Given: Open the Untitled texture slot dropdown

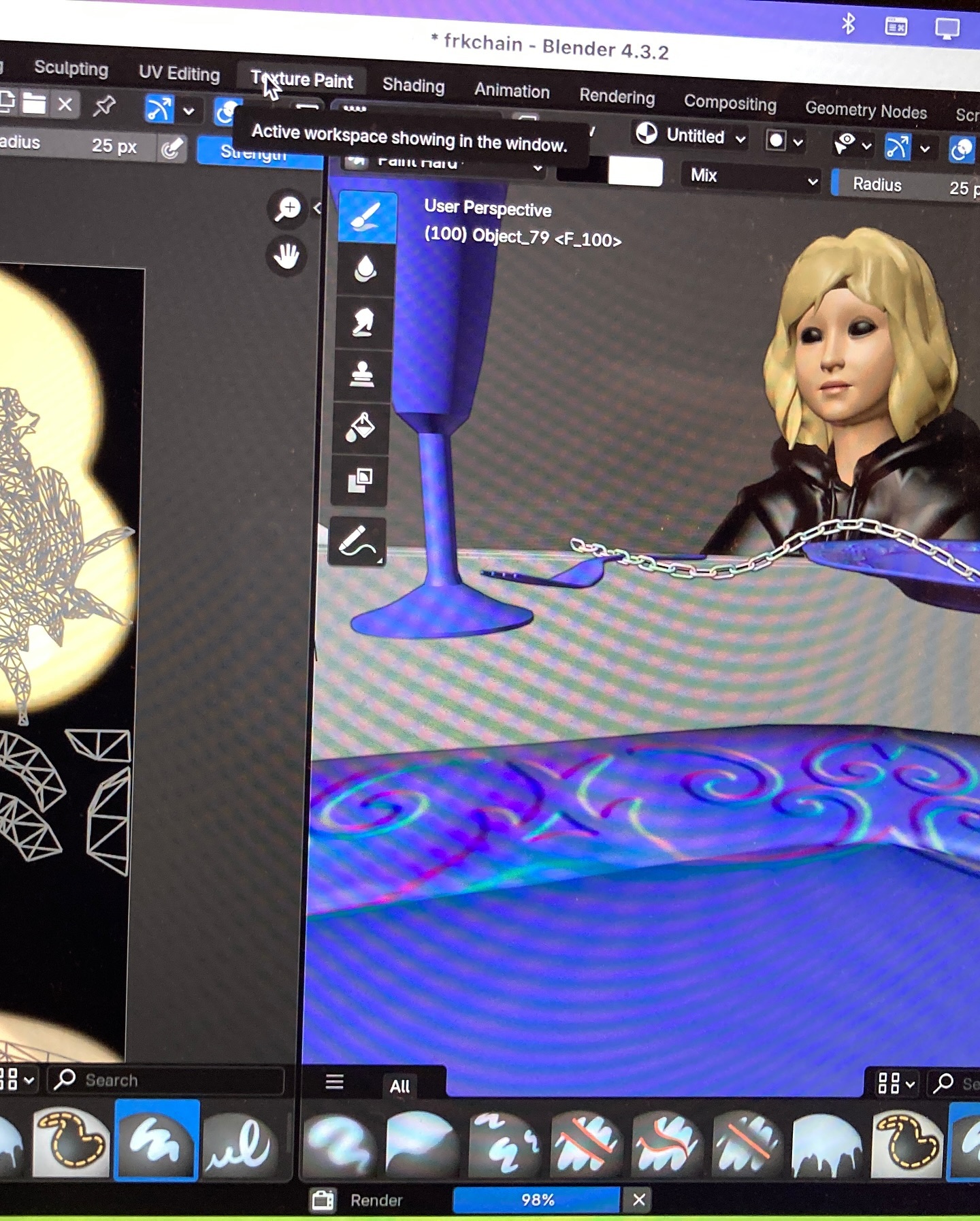Looking at the screenshot, I should coord(691,135).
